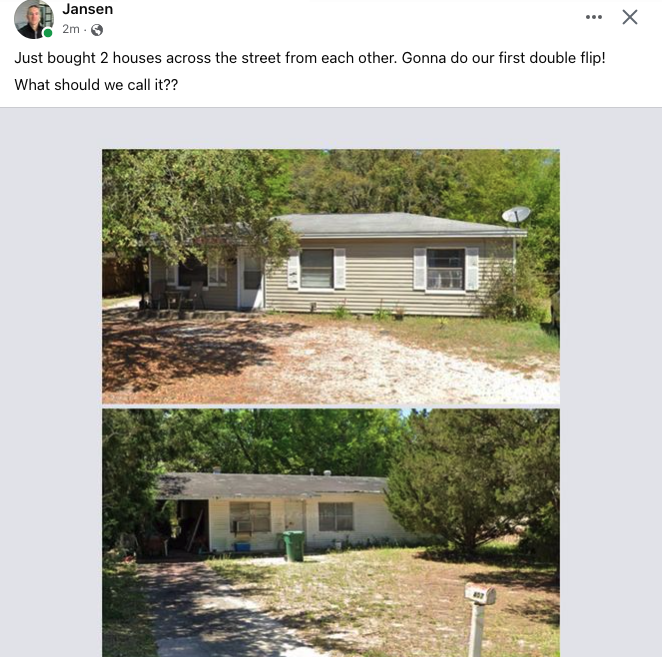Click the 'Just bought 2 houses' post text
Viewport: 662px width, 657px height.
pyautogui.click(x=310, y=58)
